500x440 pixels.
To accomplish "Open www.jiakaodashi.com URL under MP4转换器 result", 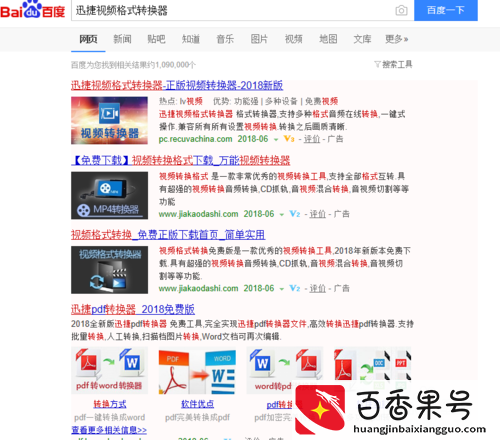I will click(198, 214).
